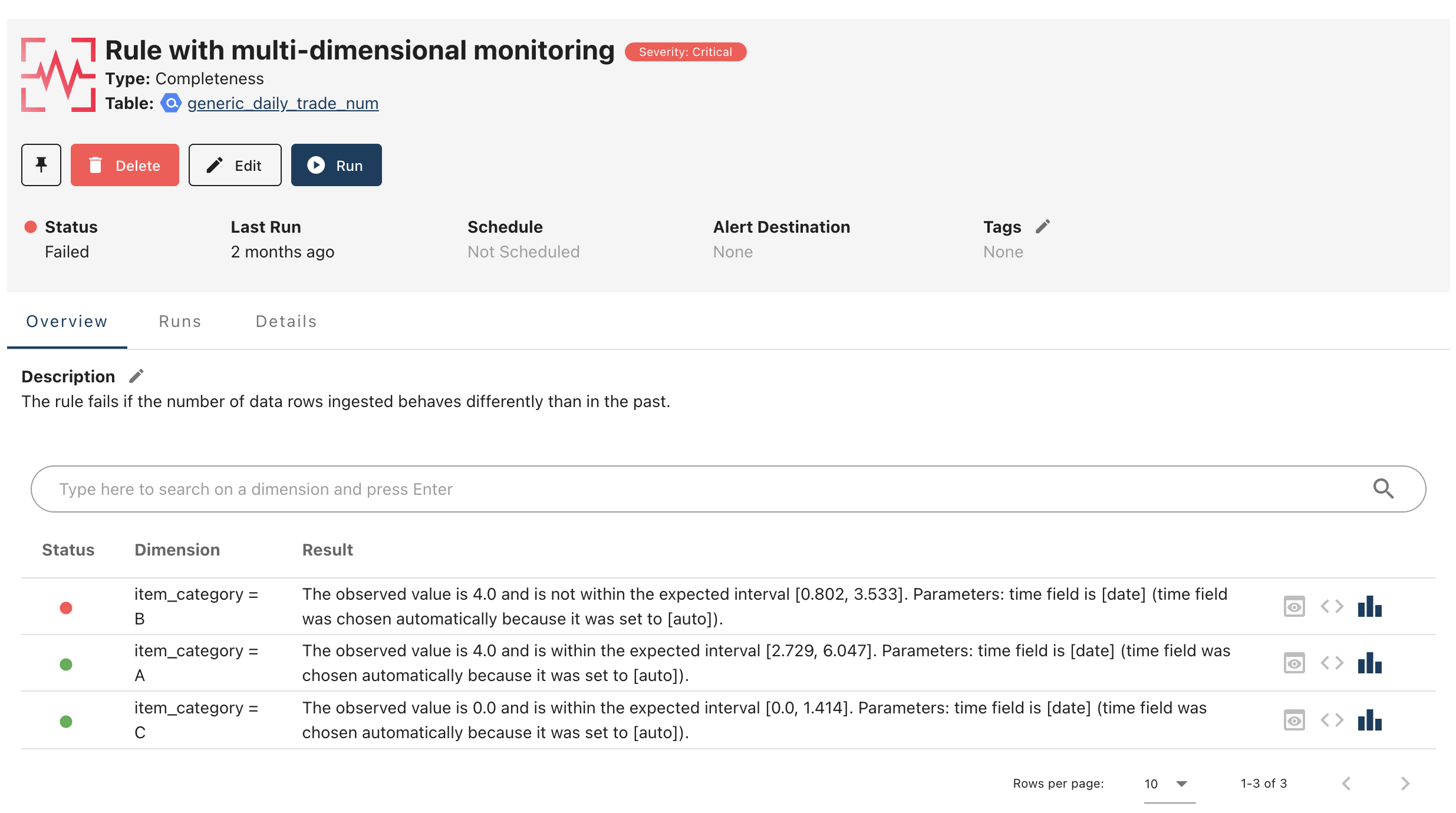Go to next page chevron
The height and width of the screenshot is (813, 1456).
click(x=1405, y=784)
